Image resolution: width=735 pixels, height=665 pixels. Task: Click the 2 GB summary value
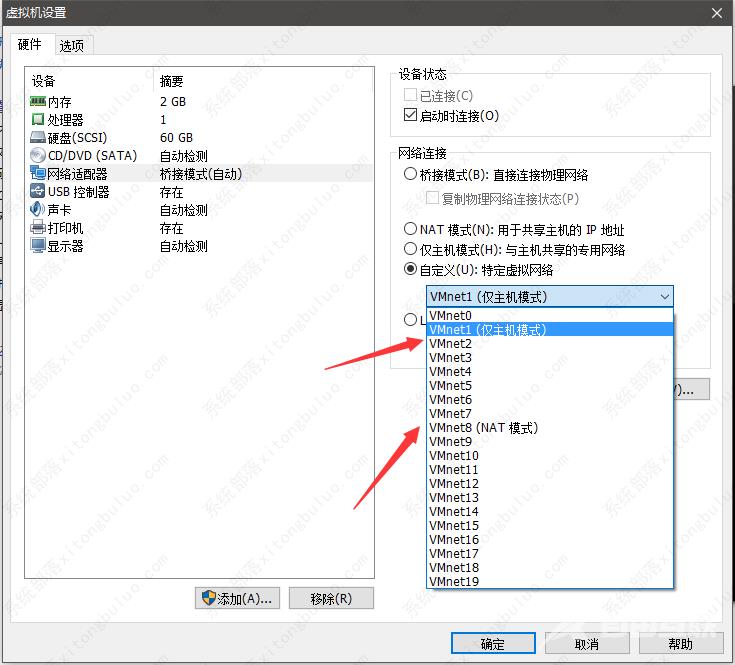173,101
